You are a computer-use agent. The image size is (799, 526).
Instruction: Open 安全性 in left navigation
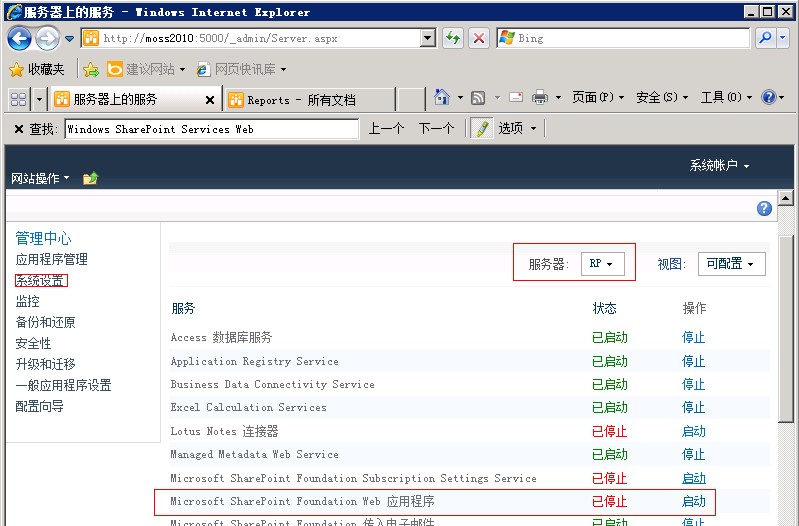pyautogui.click(x=33, y=343)
